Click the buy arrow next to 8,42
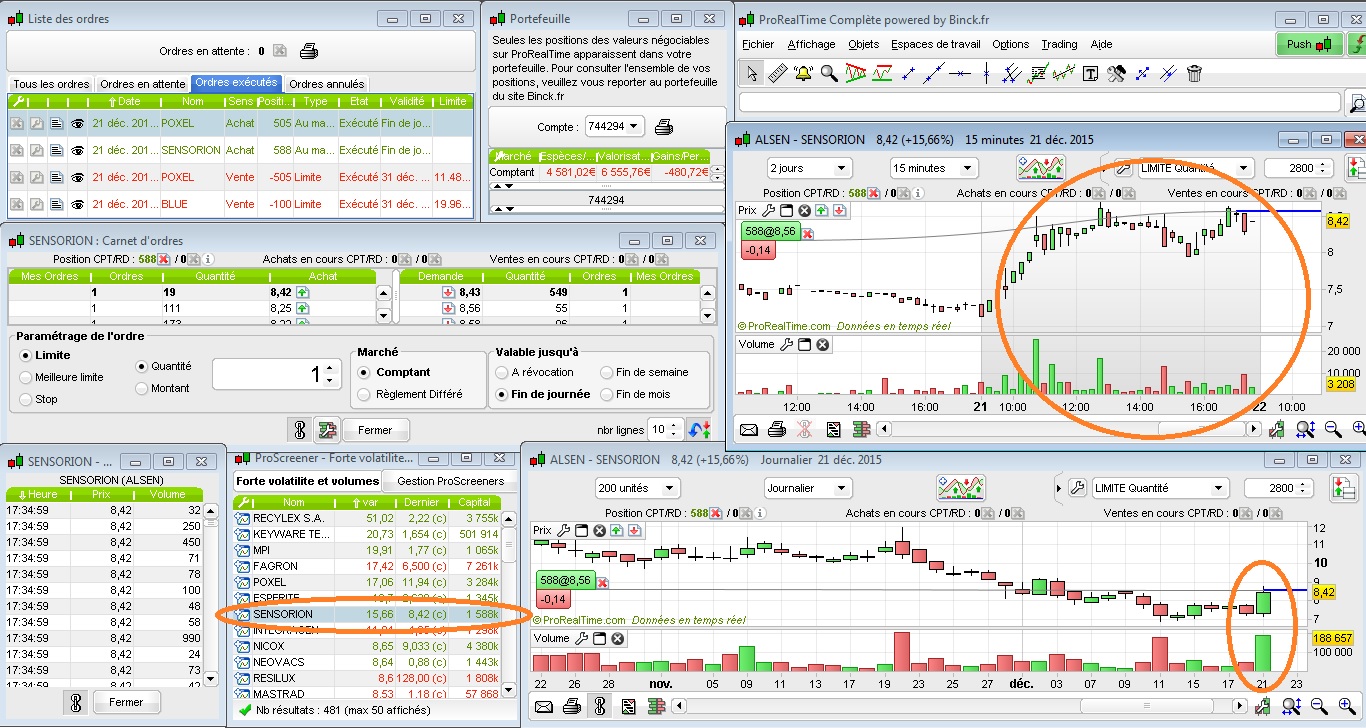This screenshot has width=1366, height=728. (302, 292)
